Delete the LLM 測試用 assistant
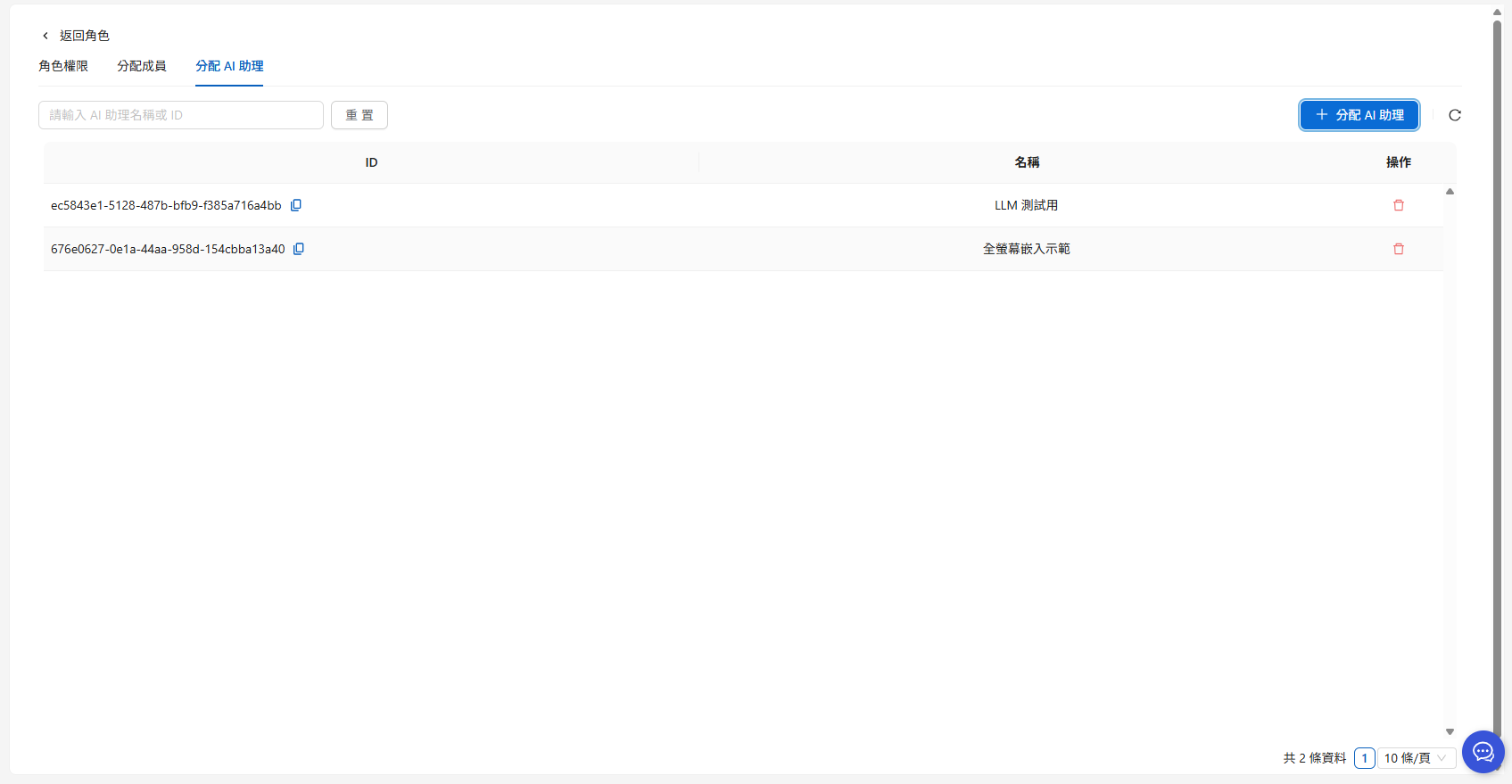The width and height of the screenshot is (1512, 784). click(1398, 205)
